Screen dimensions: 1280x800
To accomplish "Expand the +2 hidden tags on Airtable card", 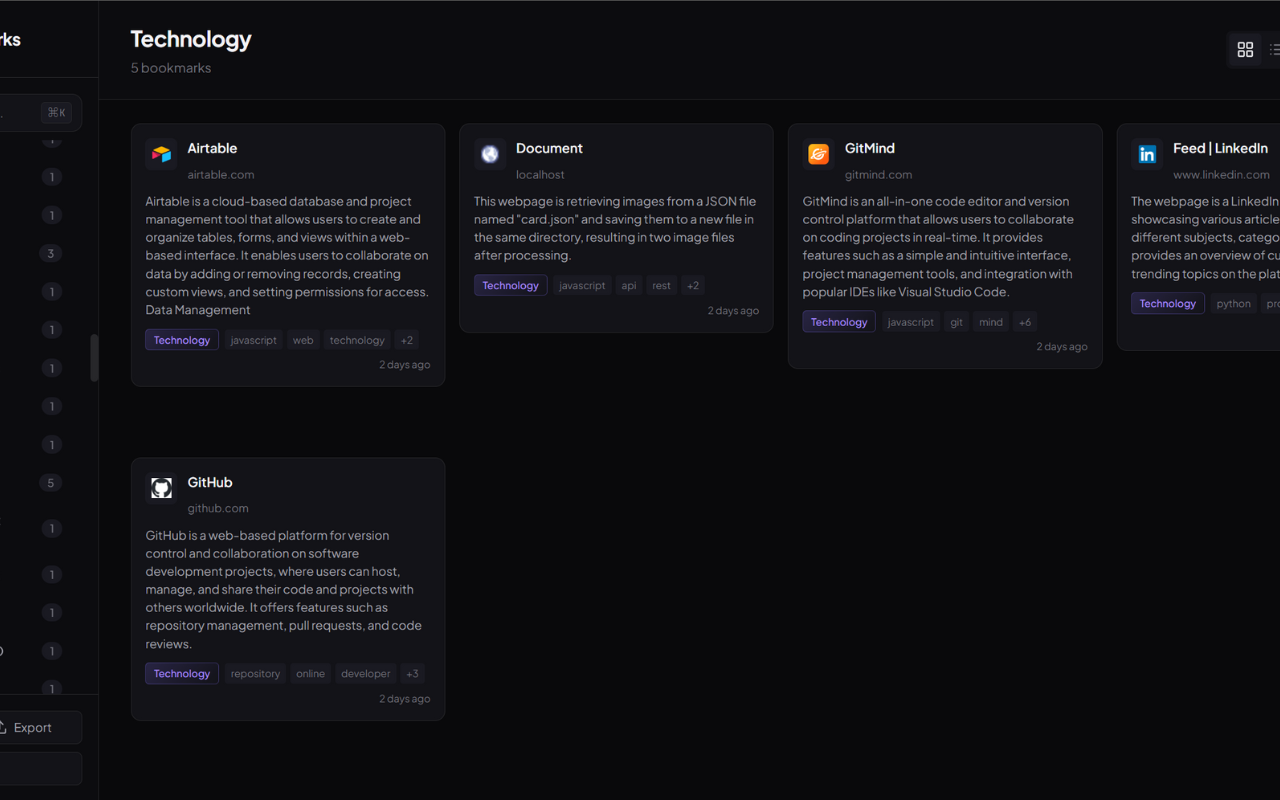I will 406,339.
